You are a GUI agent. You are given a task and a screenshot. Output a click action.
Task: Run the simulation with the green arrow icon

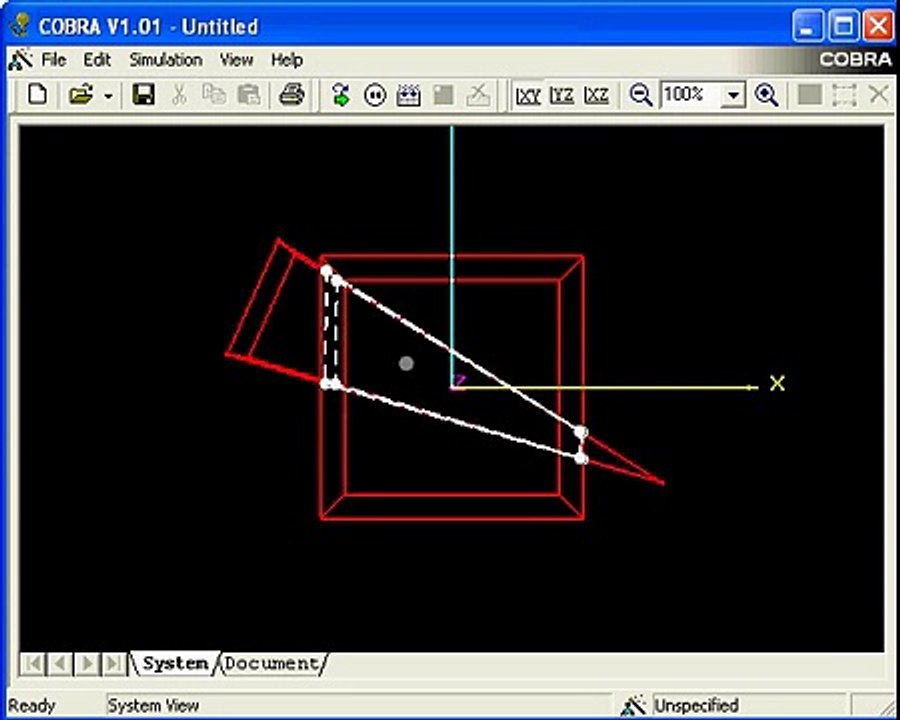tap(341, 94)
